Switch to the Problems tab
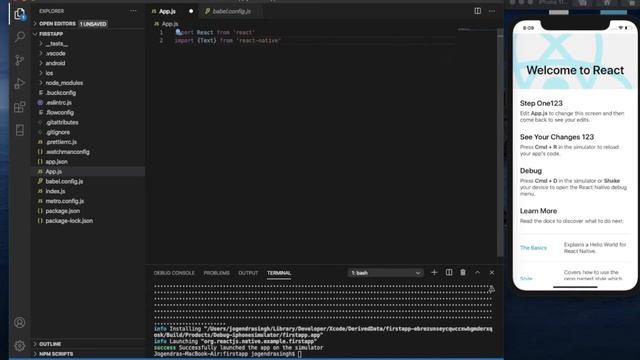 tap(216, 273)
